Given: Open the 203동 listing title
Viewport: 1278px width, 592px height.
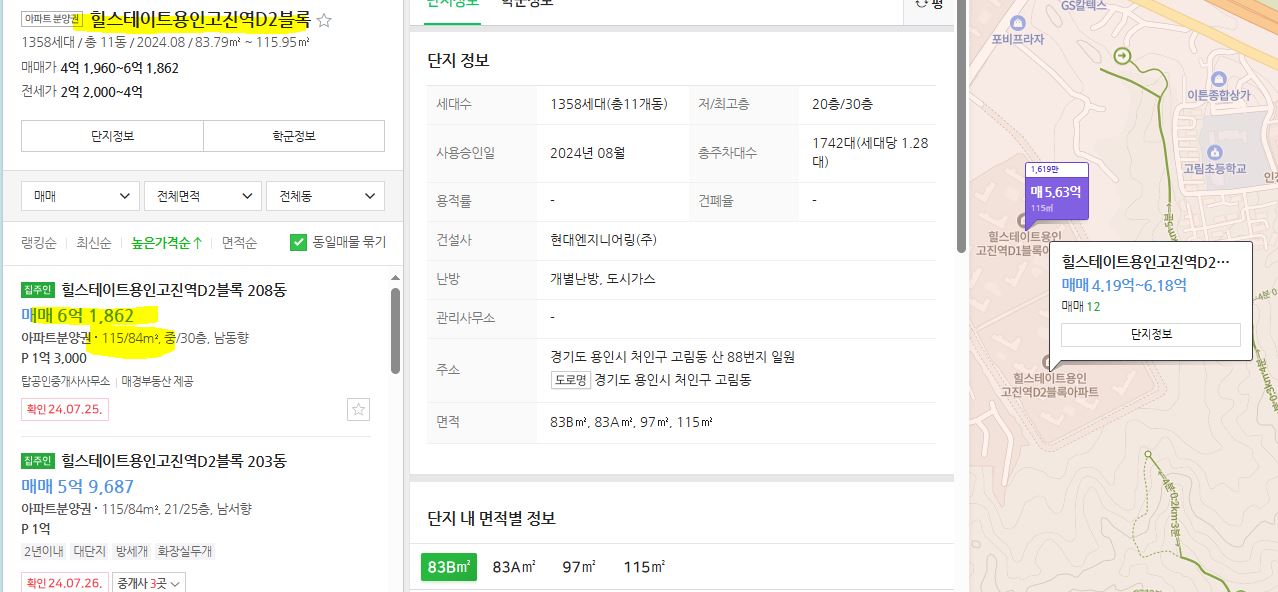Looking at the screenshot, I should coord(174,461).
